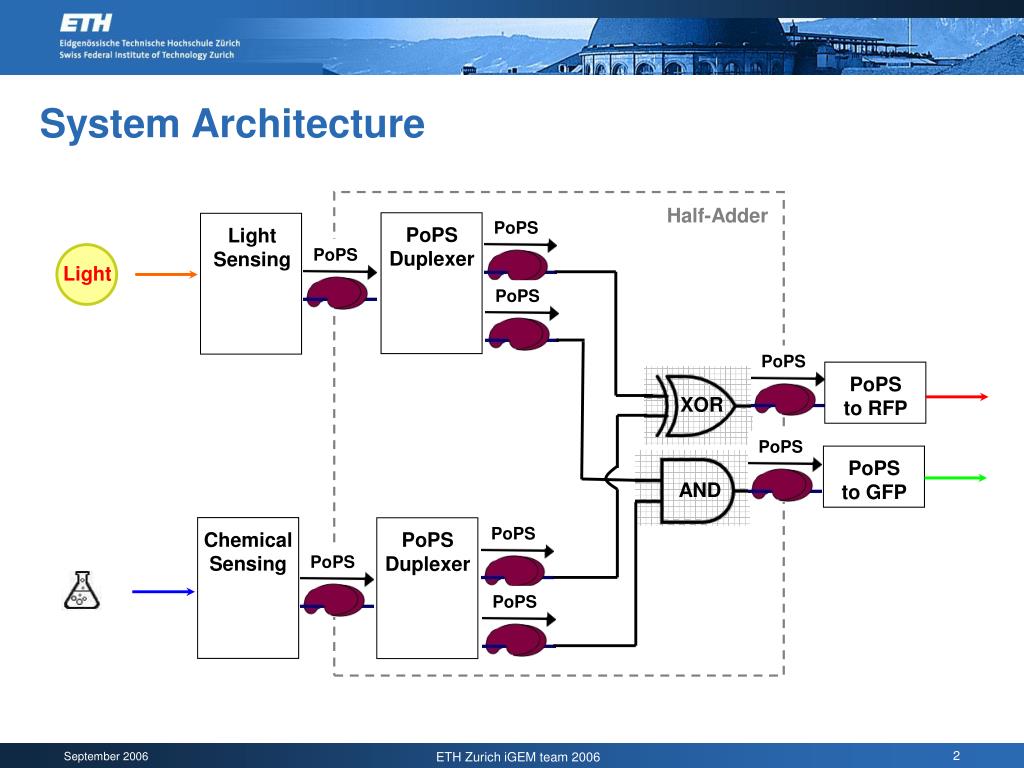Select the lower PoPS Duplexer box
This screenshot has height=768, width=1024.
click(x=427, y=588)
